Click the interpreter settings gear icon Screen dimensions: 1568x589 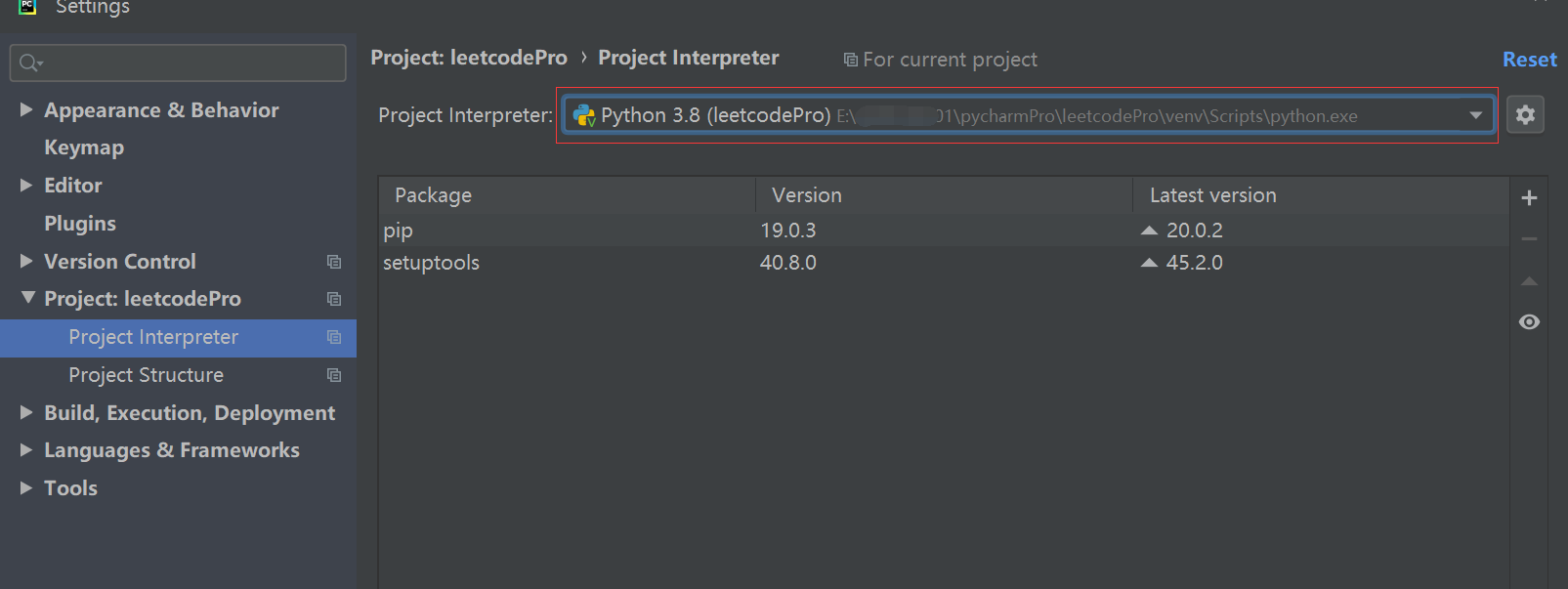(x=1525, y=115)
